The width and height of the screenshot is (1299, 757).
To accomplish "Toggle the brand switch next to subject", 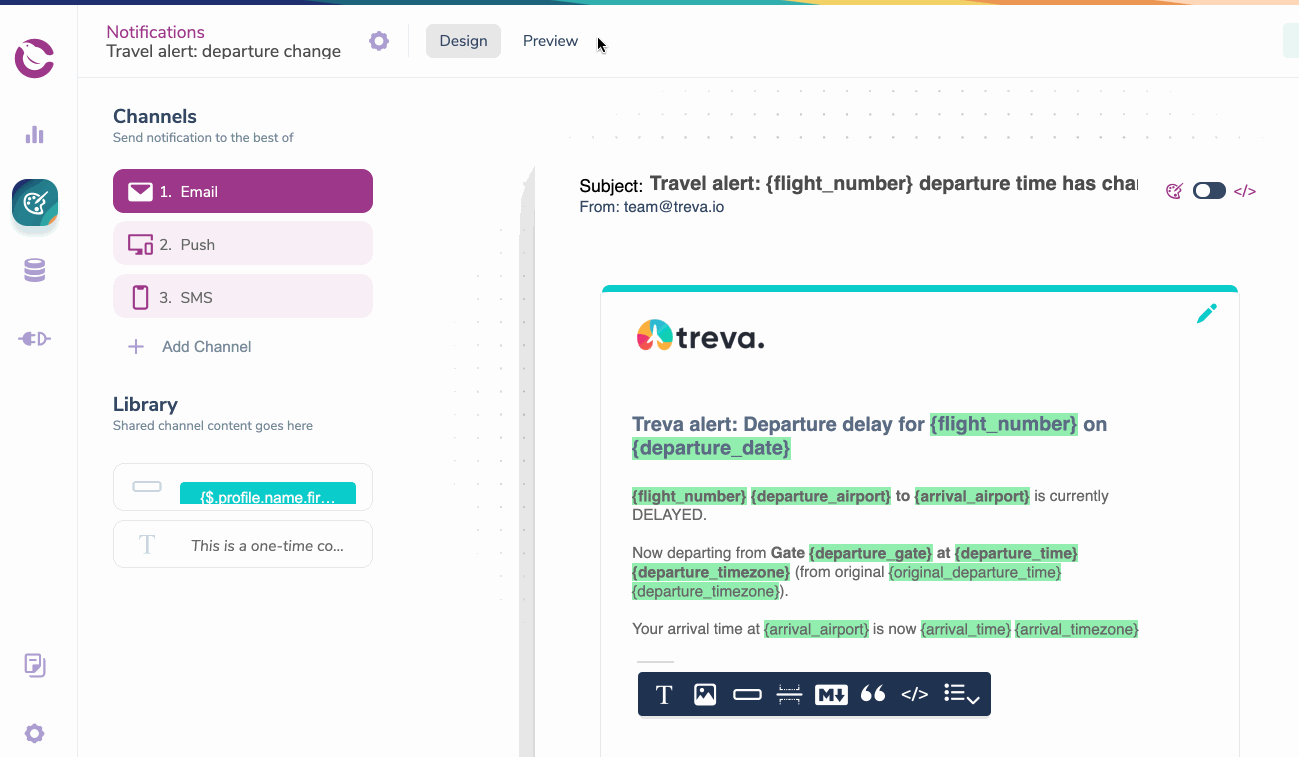I will pyautogui.click(x=1209, y=191).
